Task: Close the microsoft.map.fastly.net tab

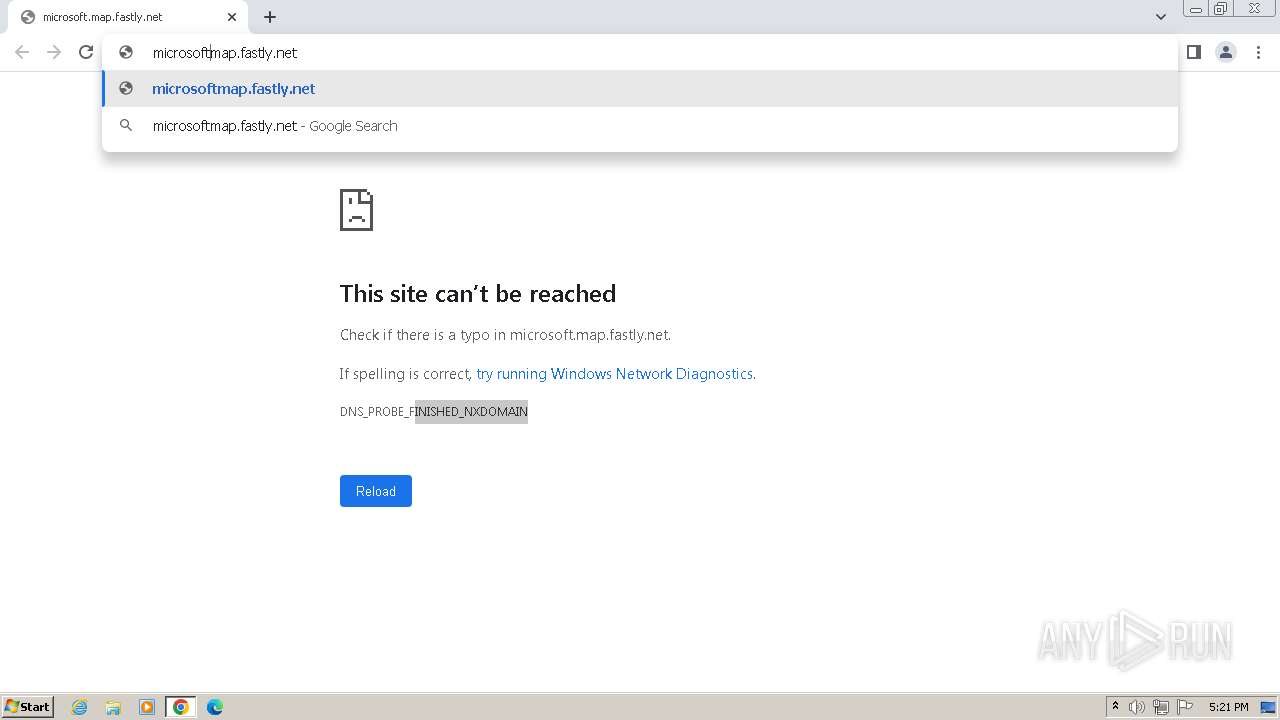Action: click(x=232, y=17)
